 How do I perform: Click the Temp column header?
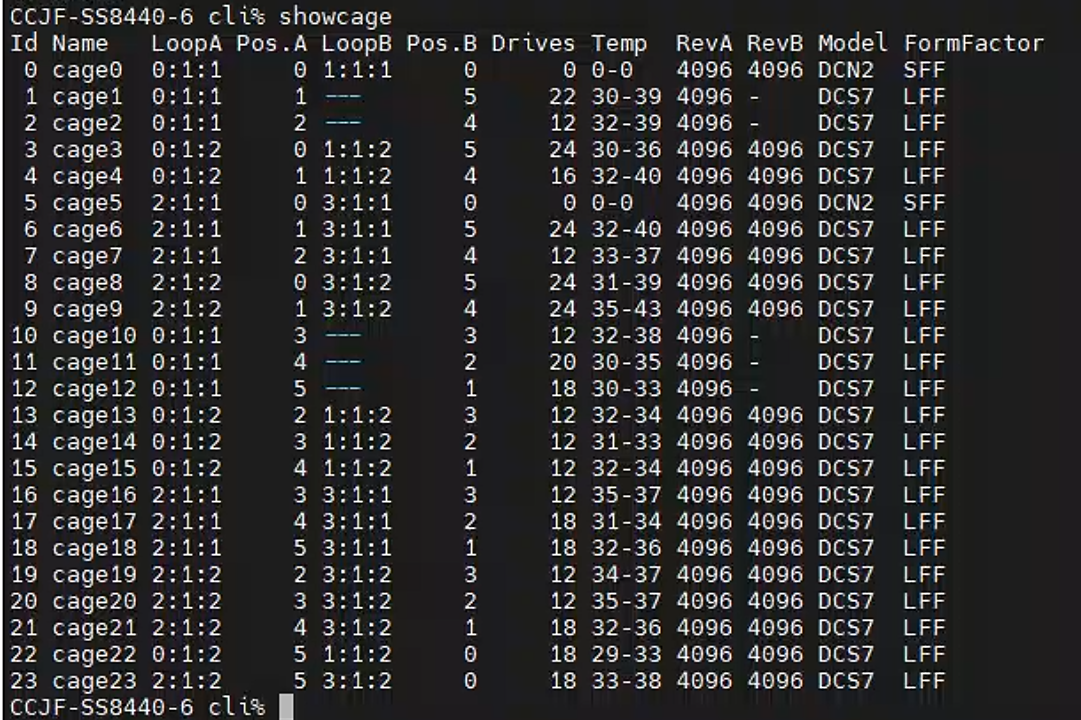619,43
